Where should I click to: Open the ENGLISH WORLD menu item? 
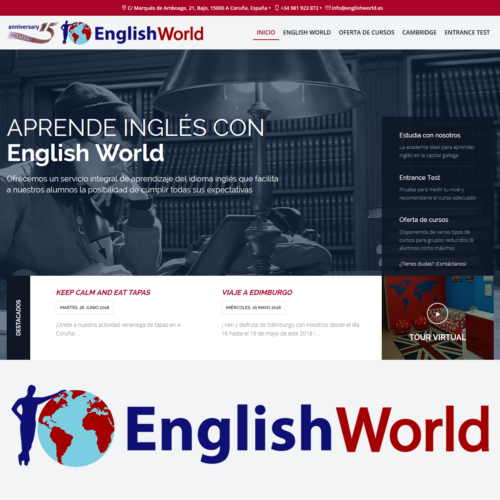point(307,33)
